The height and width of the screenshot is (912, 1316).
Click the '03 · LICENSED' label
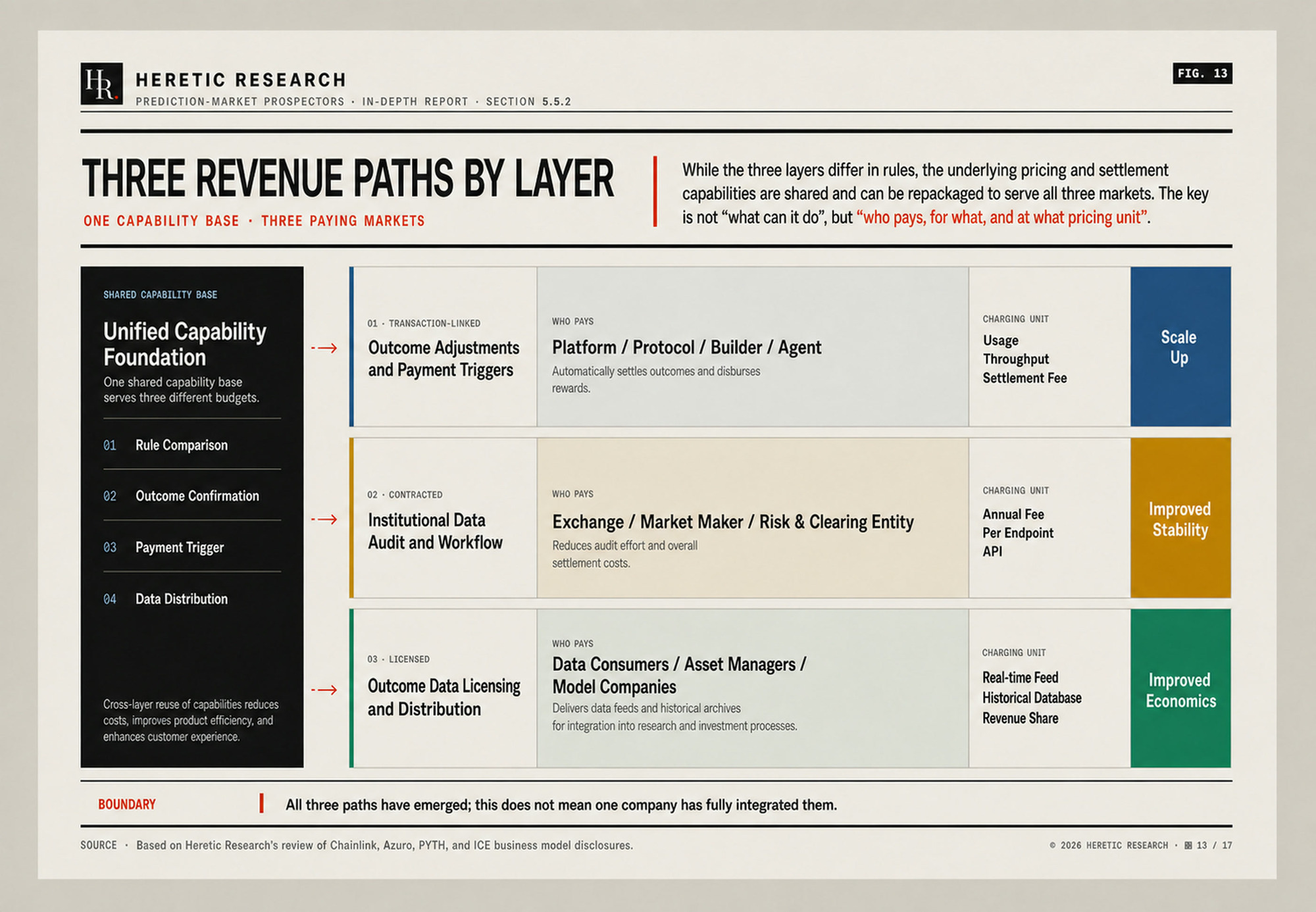tap(398, 659)
